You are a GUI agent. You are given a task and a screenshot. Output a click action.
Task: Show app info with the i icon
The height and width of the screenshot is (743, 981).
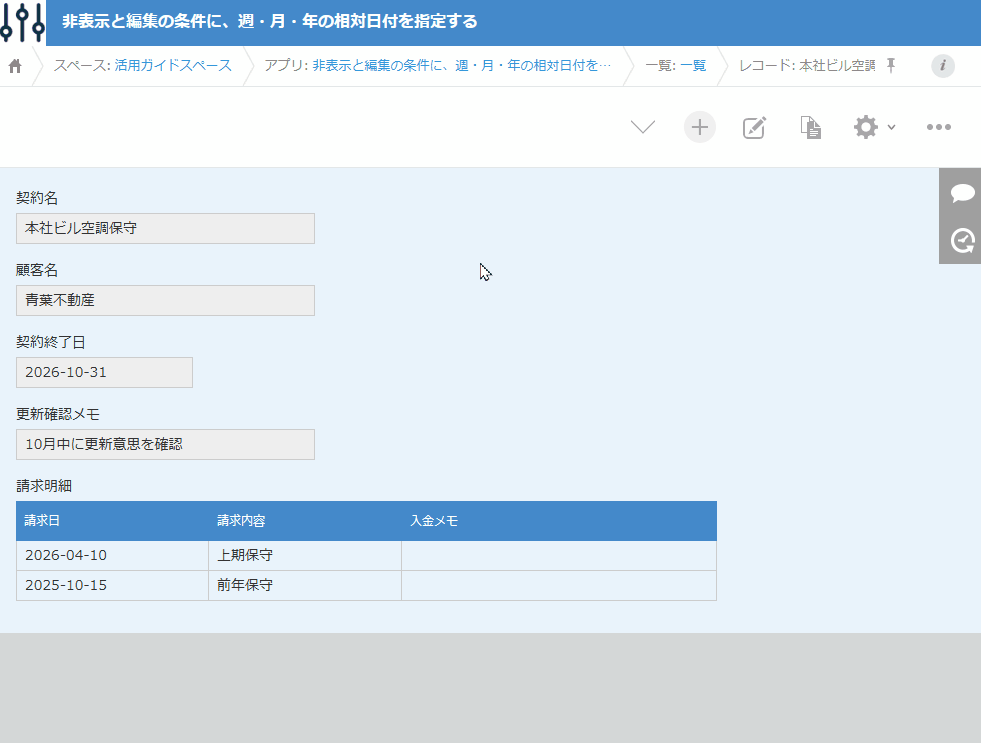pos(943,66)
